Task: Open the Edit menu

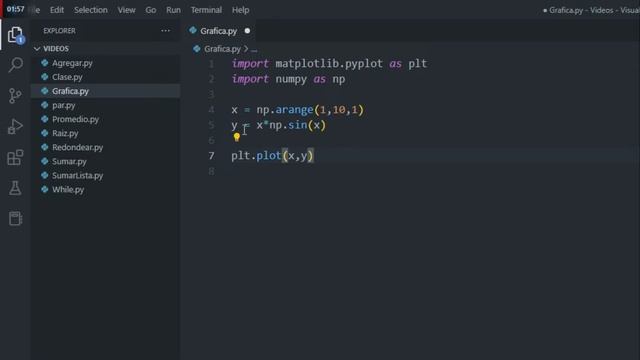Action: coord(57,10)
